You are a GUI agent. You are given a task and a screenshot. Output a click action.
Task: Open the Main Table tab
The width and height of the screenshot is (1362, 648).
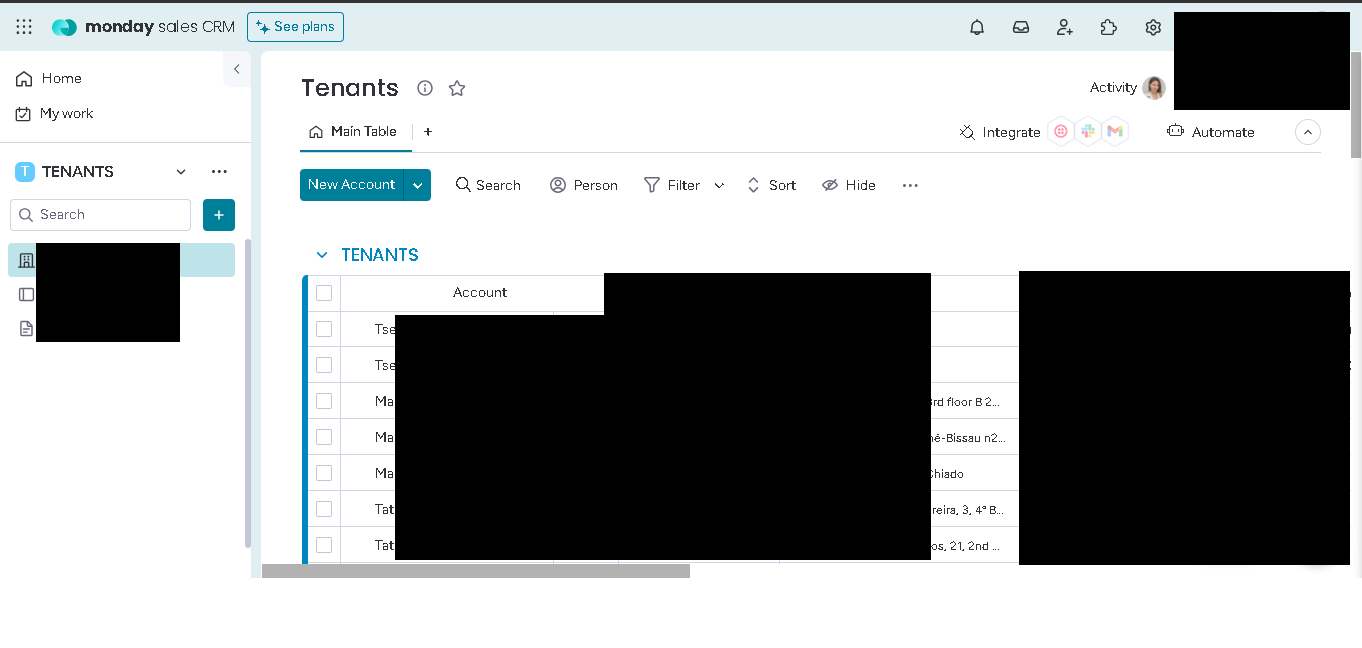click(x=353, y=132)
